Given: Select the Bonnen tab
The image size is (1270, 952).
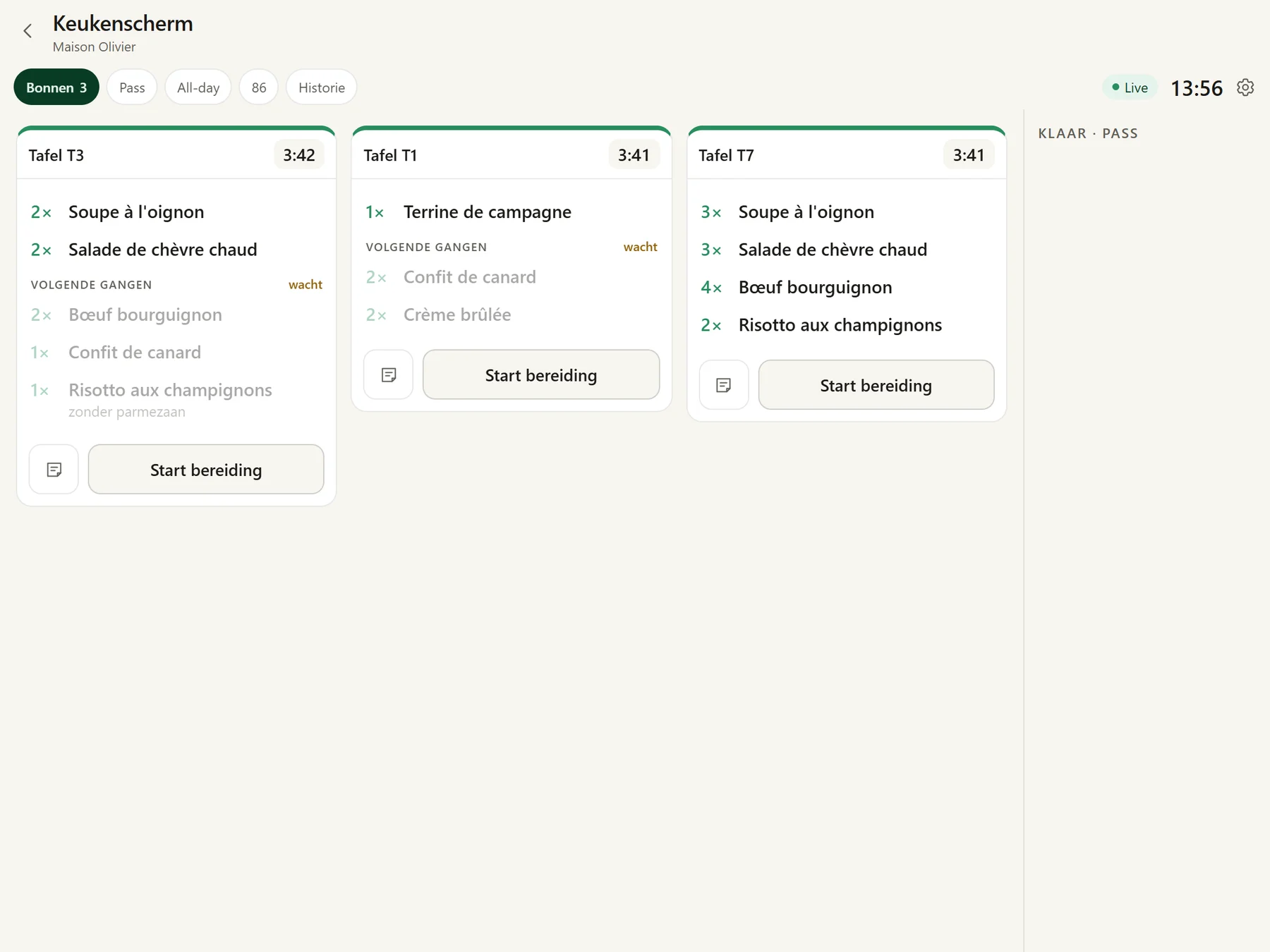Looking at the screenshot, I should 56,87.
